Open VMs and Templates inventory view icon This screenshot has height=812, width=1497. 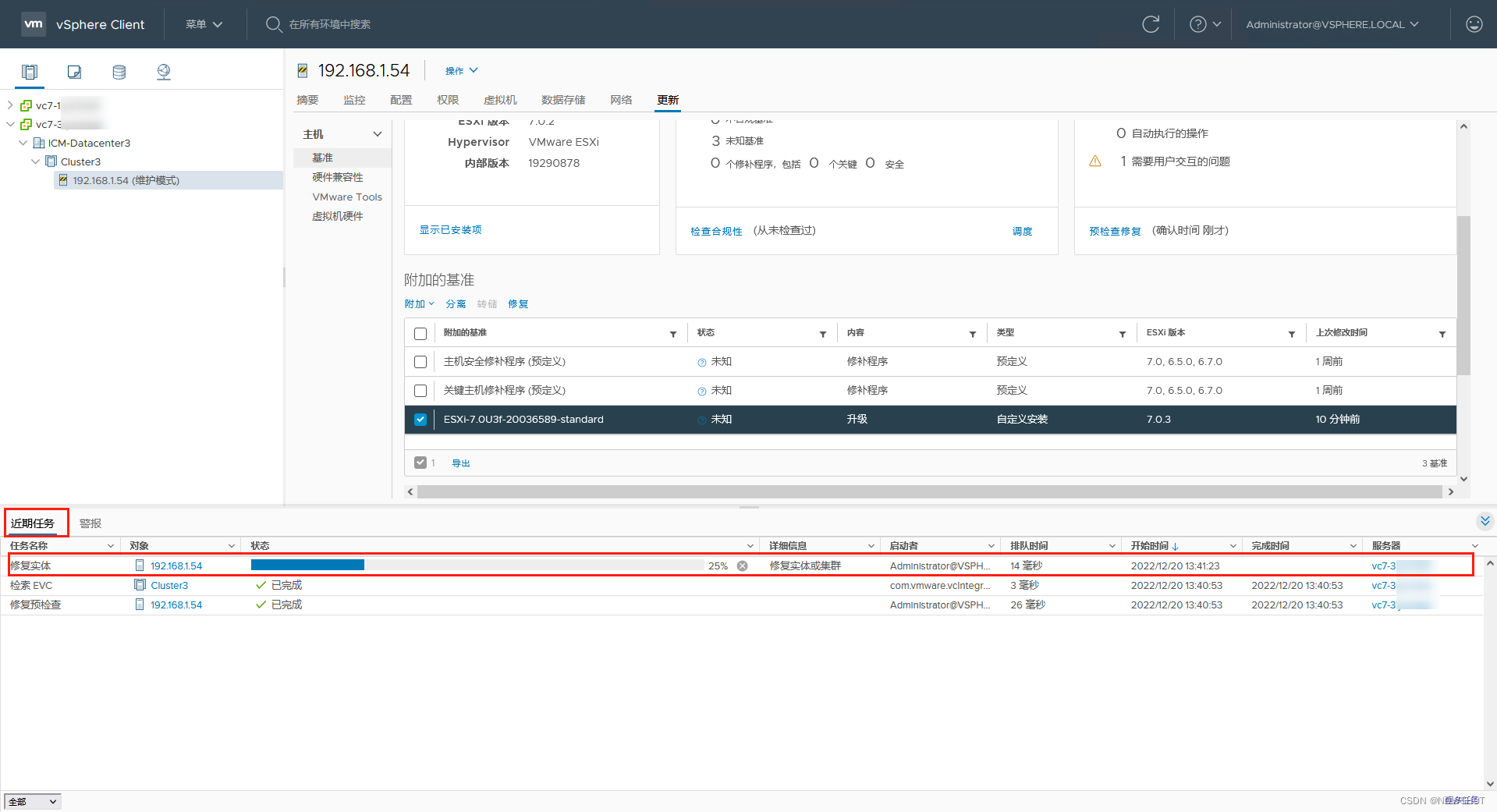point(74,72)
